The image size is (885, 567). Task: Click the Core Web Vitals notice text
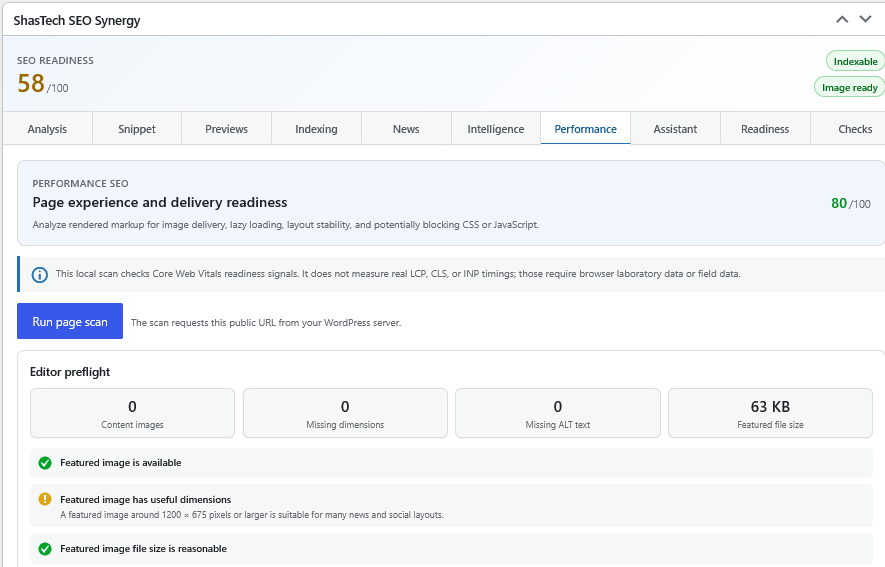(x=398, y=274)
